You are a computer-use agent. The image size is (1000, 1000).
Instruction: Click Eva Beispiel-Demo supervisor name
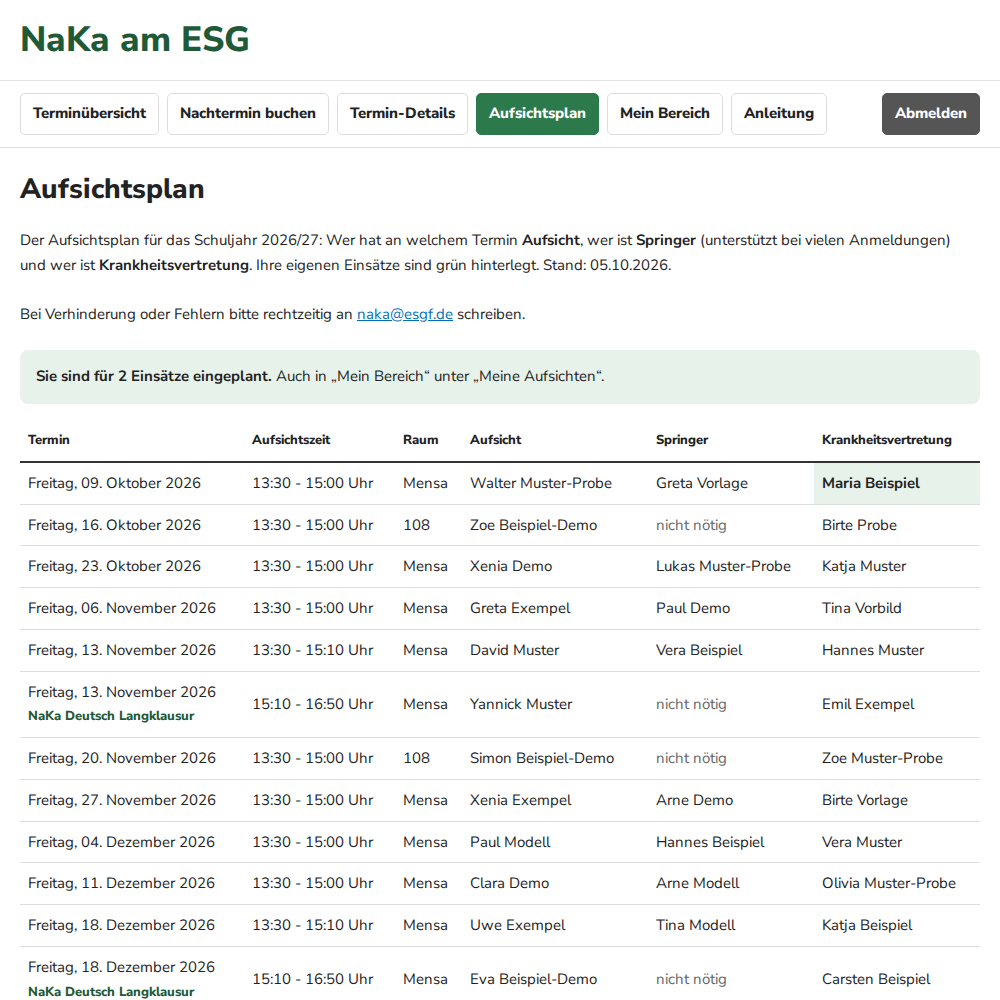click(x=533, y=980)
